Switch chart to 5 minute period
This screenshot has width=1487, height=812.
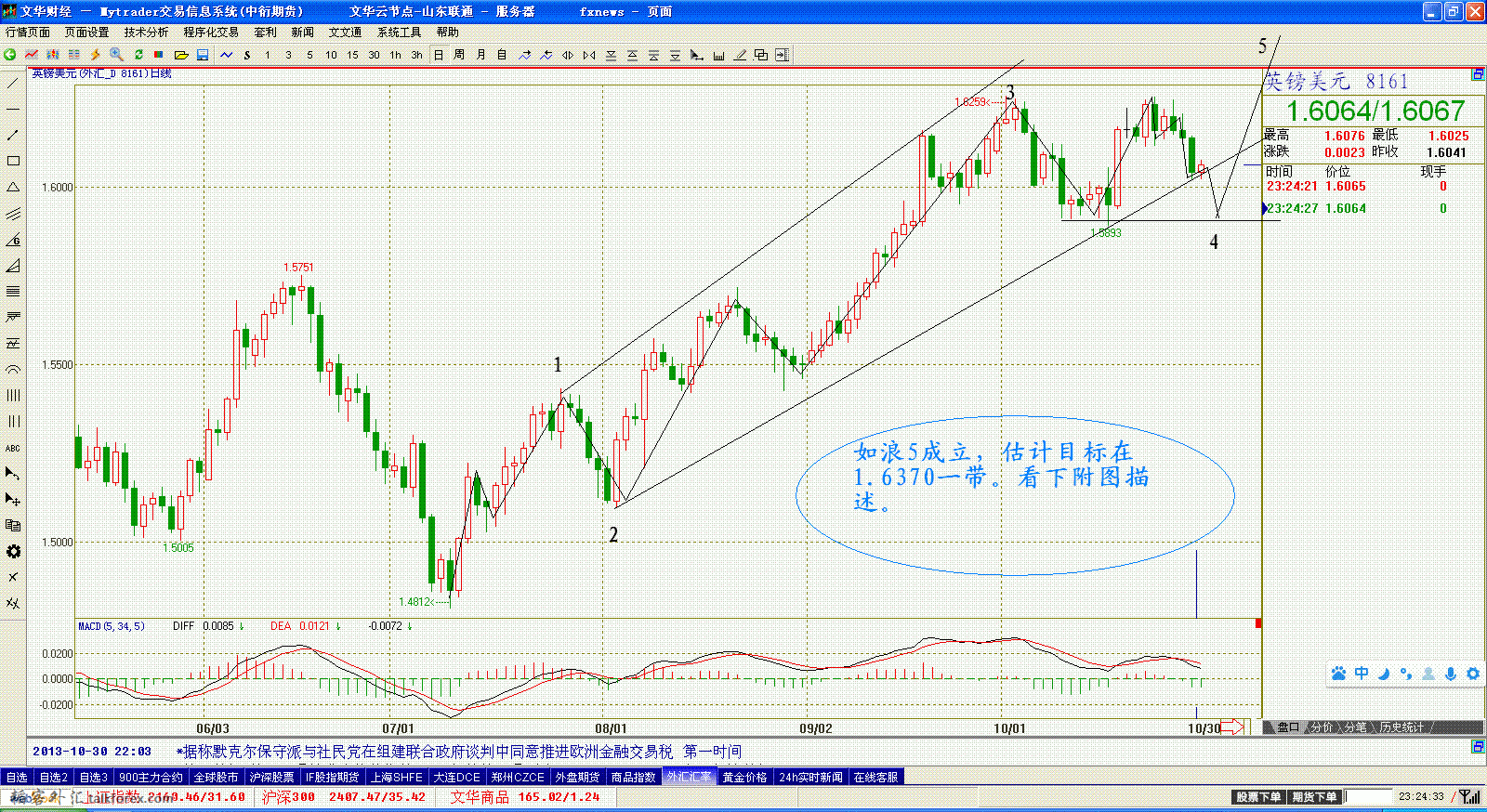(x=309, y=55)
